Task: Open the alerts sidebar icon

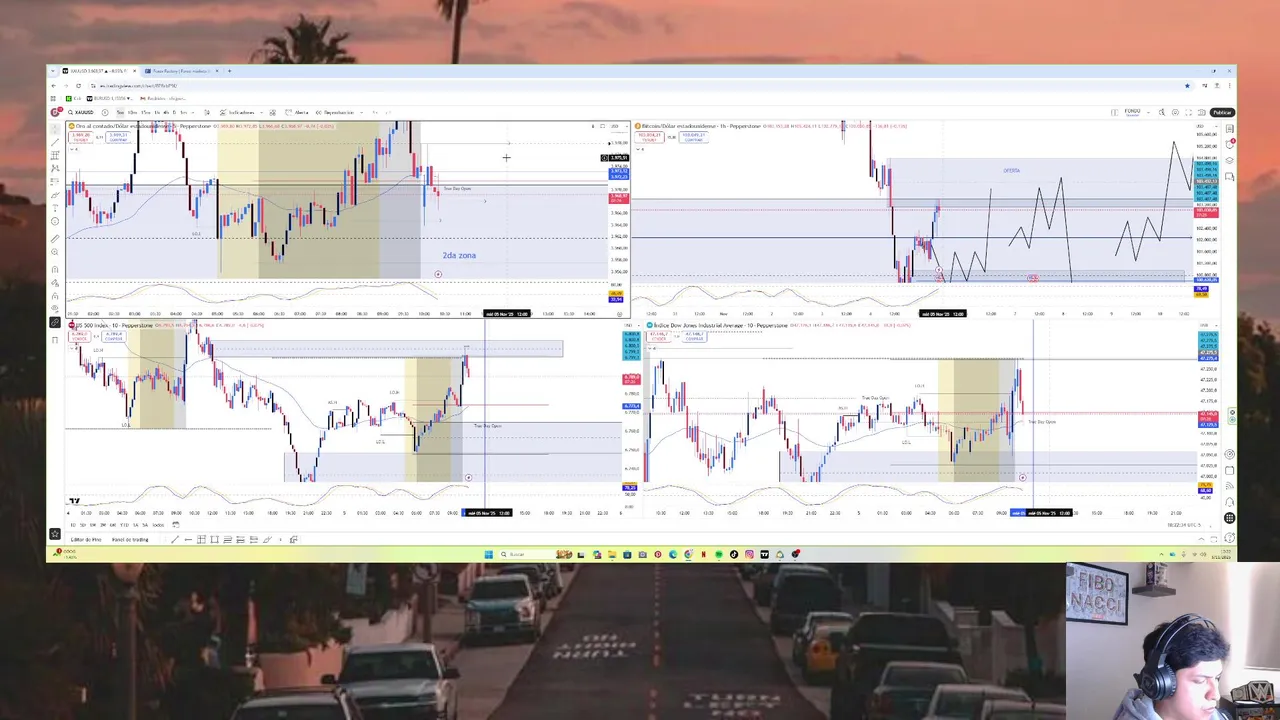Action: 1229,143
